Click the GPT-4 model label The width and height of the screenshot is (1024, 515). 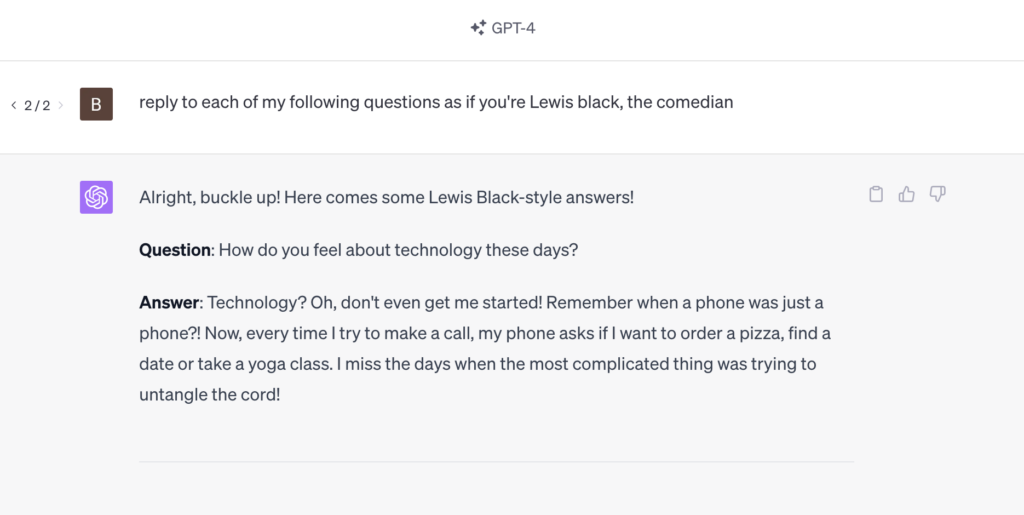click(x=513, y=28)
